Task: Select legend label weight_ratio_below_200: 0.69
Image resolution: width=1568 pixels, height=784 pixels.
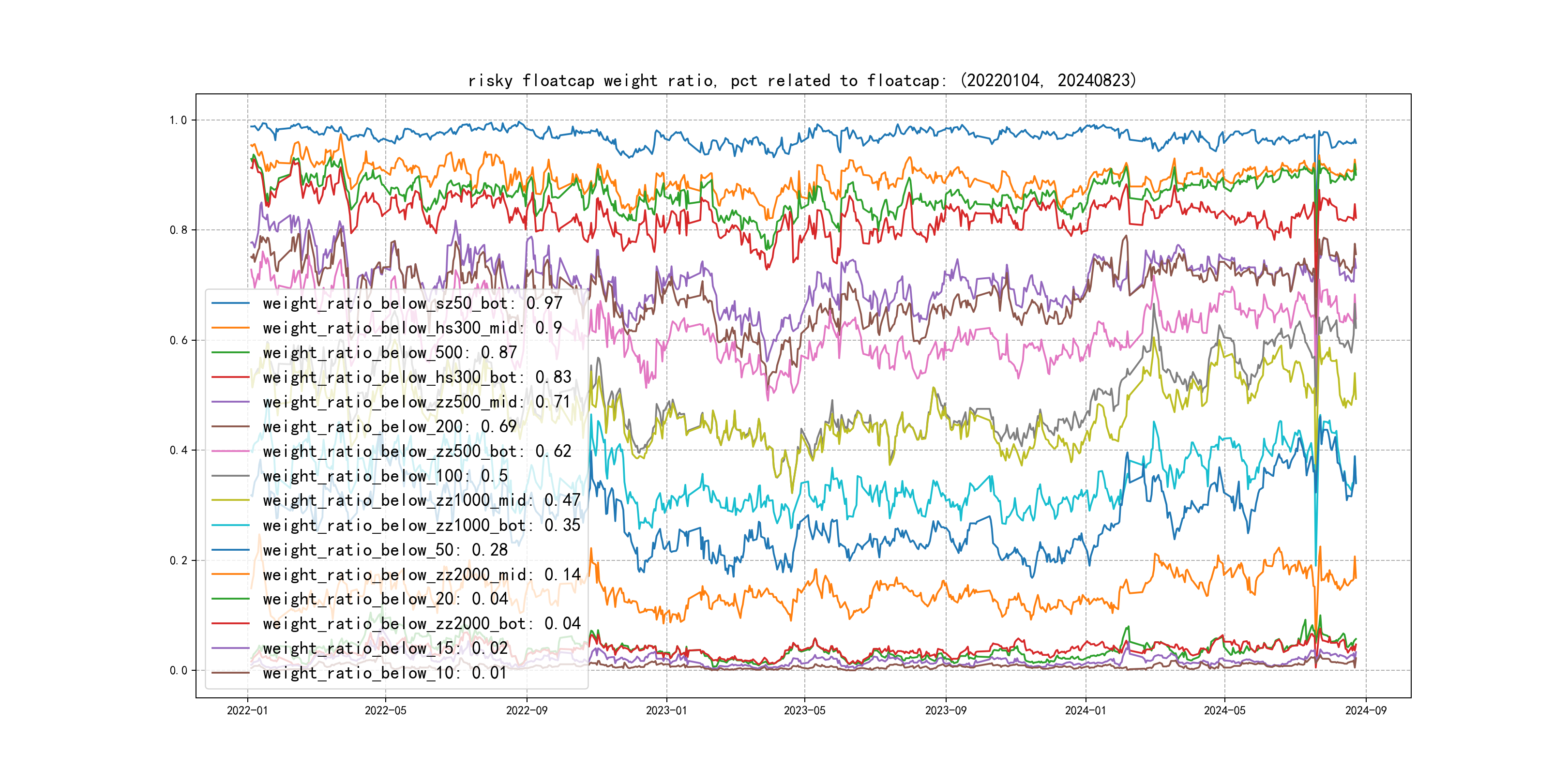Action: 390,427
